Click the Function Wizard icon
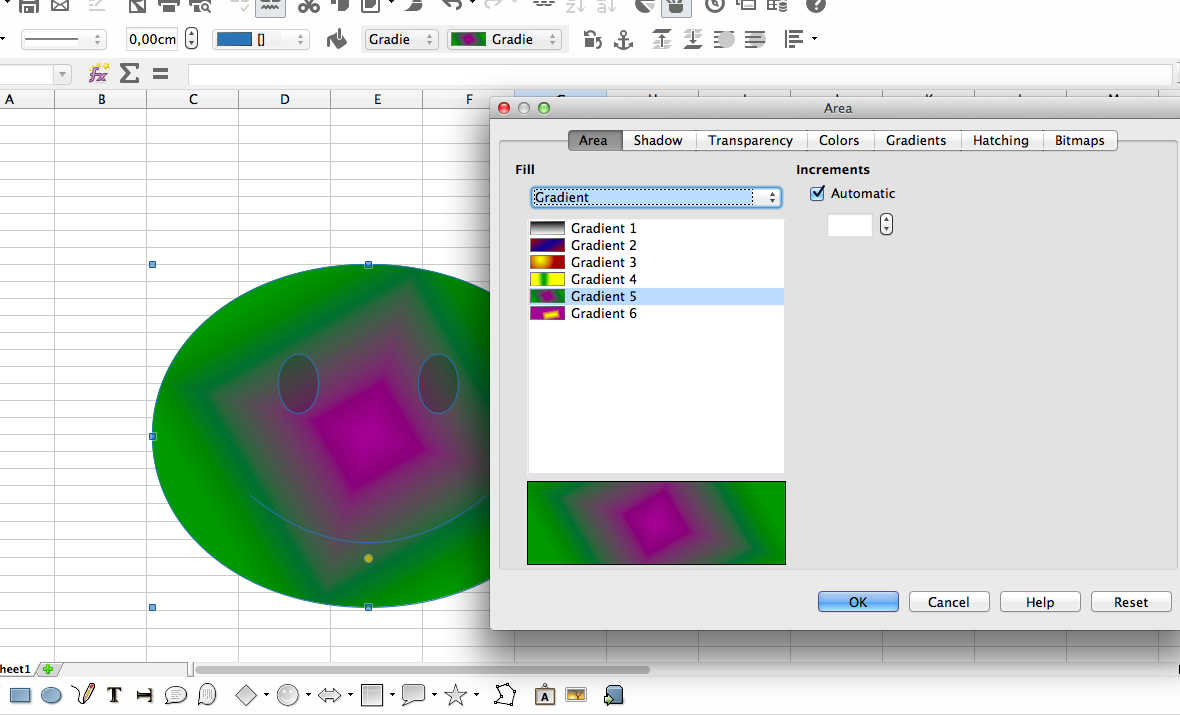1180x715 pixels. pos(98,73)
